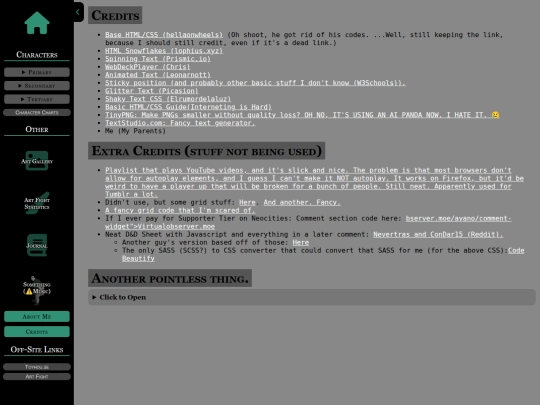Expand the Tertiary characters list

pos(37,99)
